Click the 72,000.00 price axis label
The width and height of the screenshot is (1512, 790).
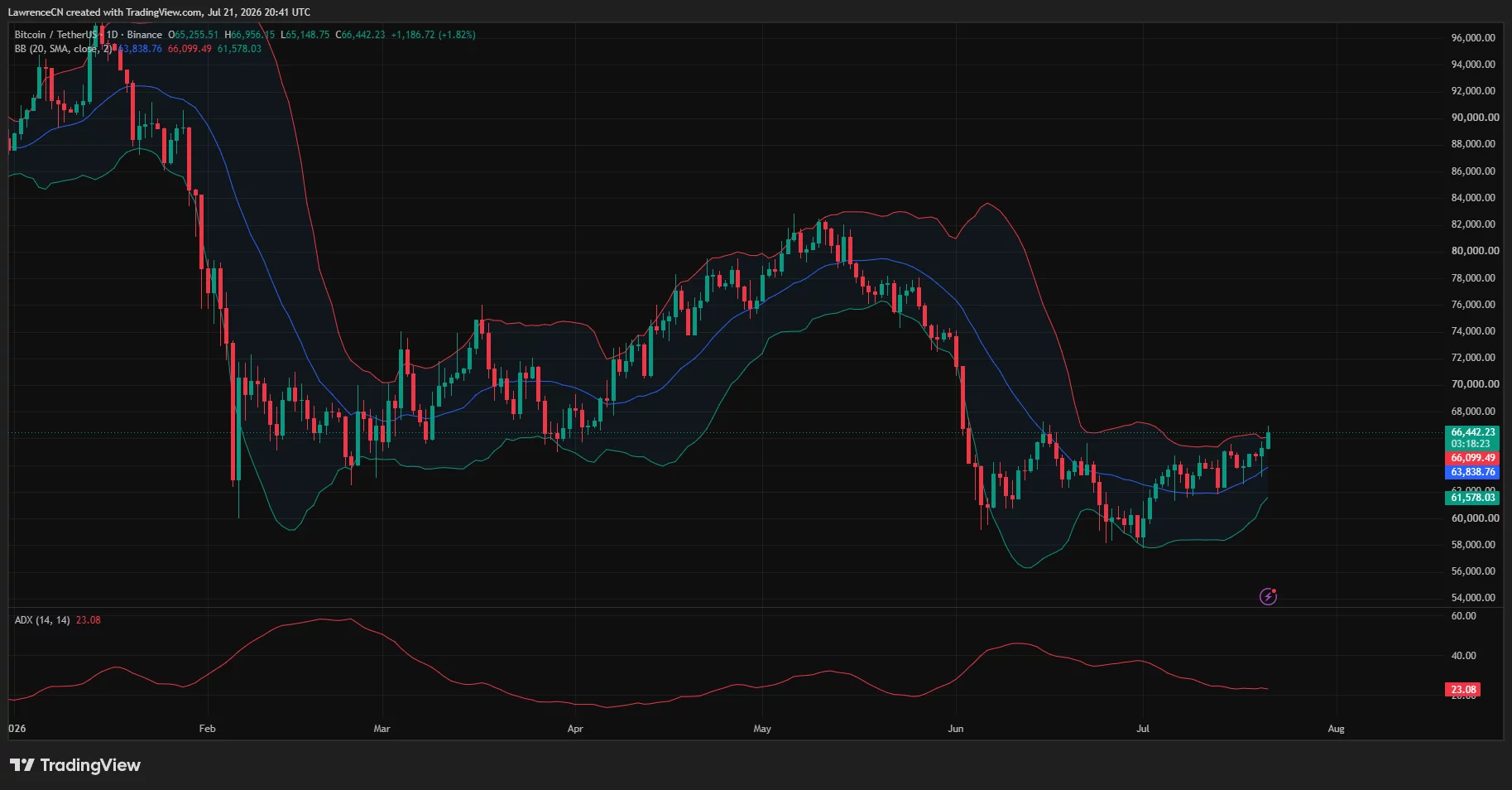click(1473, 358)
